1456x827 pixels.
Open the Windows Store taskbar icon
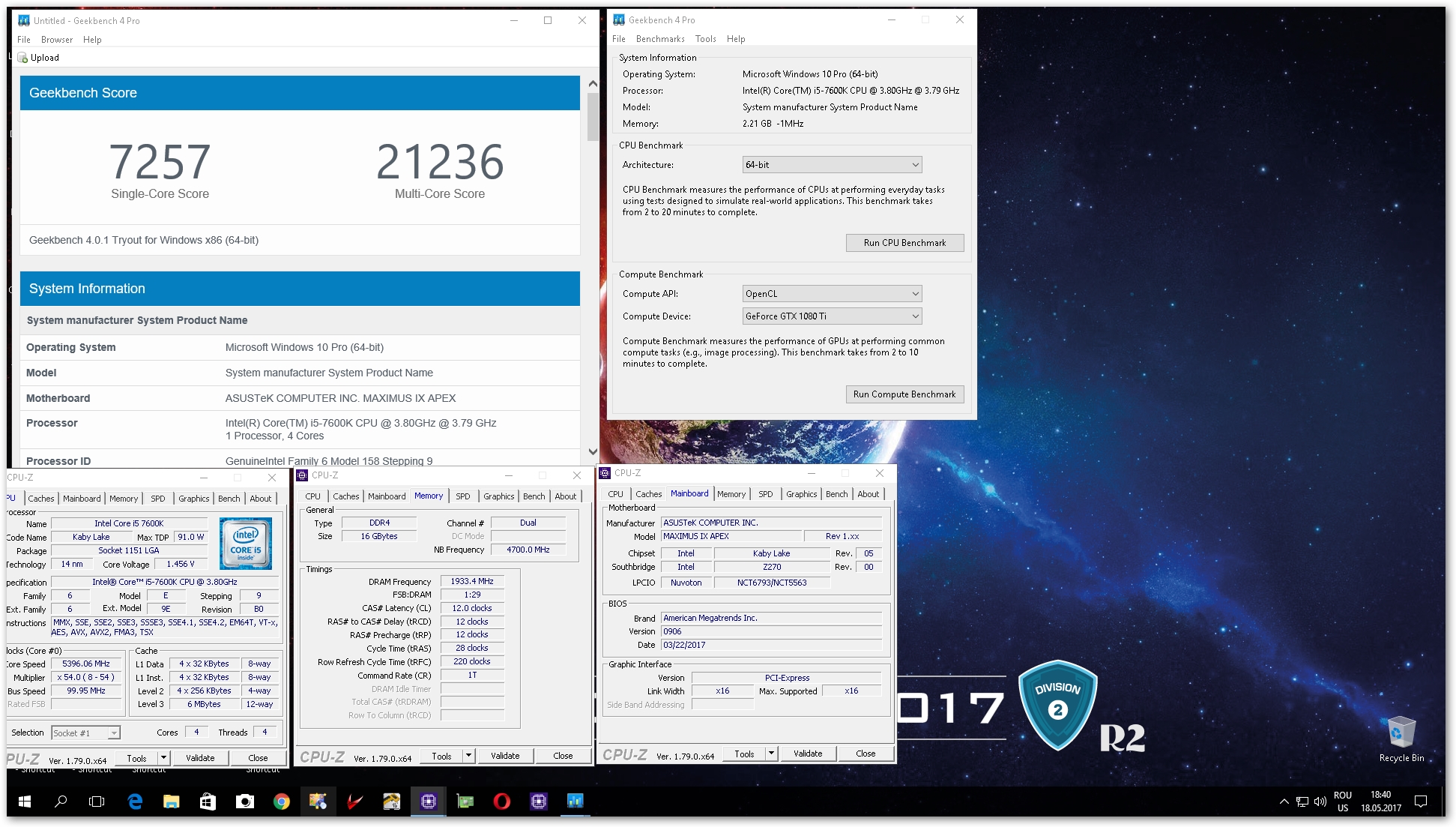(208, 802)
